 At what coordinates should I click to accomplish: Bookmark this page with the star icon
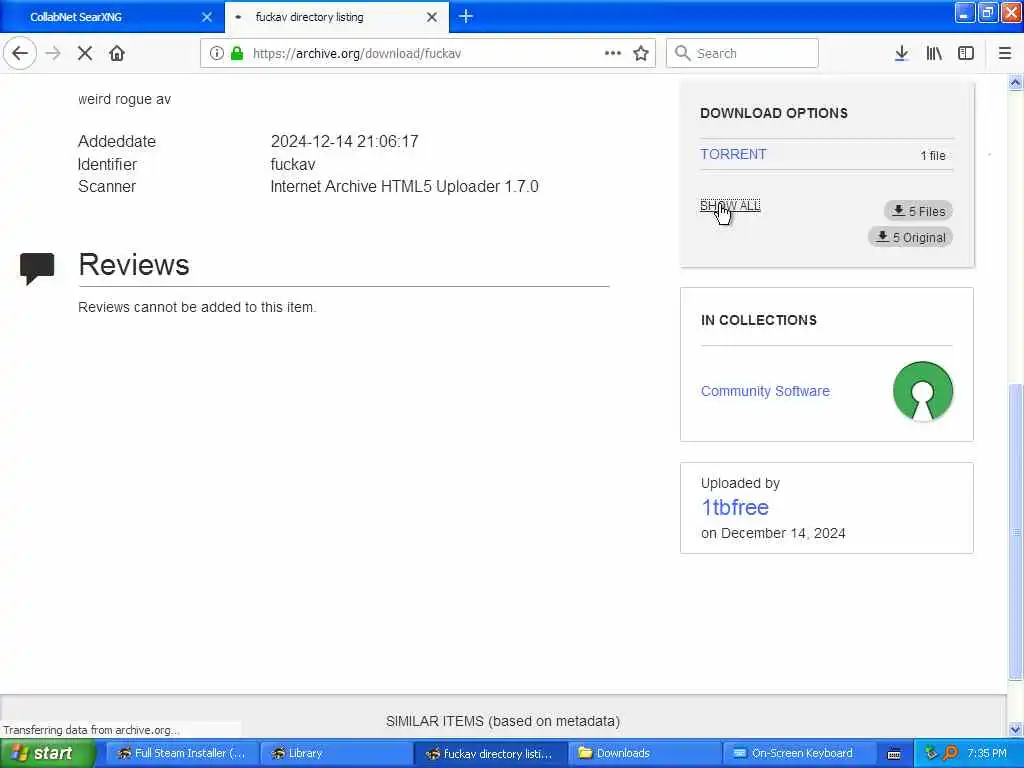coord(641,54)
